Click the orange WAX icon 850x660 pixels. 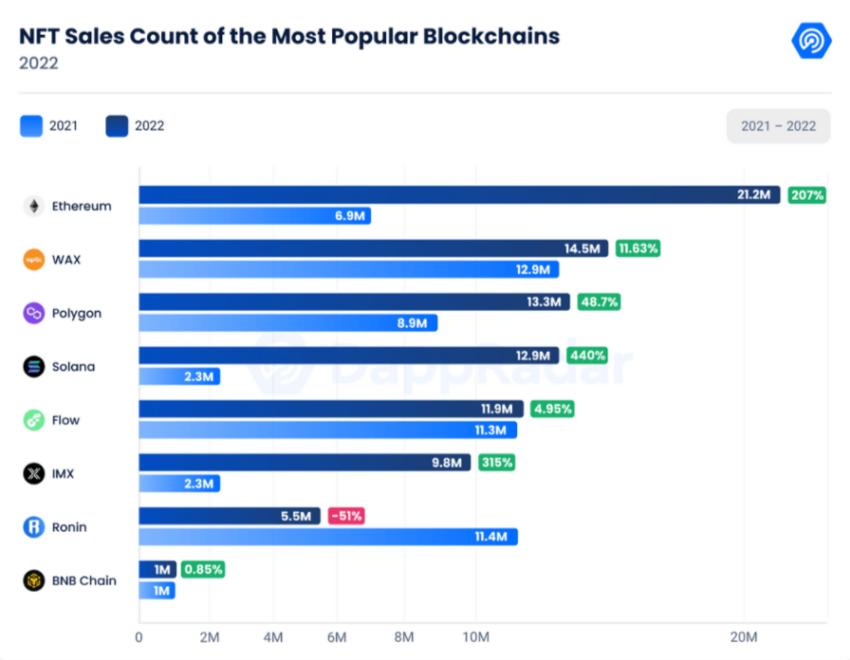[x=34, y=260]
